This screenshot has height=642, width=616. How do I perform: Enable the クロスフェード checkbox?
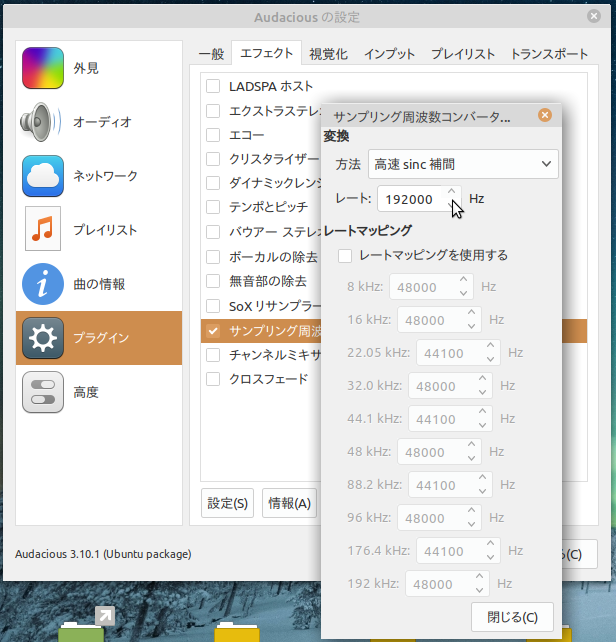tap(213, 379)
